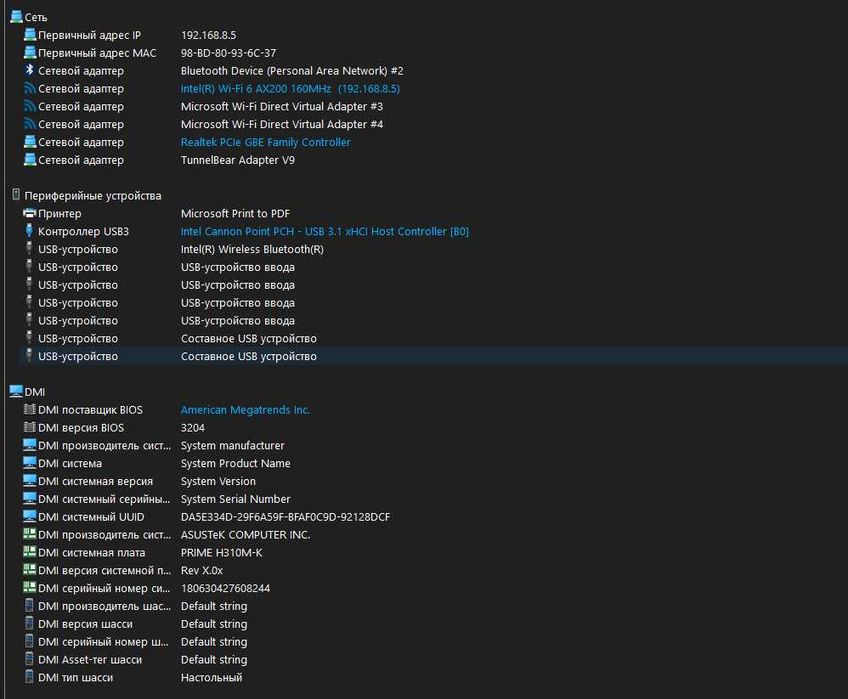848x699 pixels.
Task: Click the Сеть section network icon
Action: tap(16, 17)
